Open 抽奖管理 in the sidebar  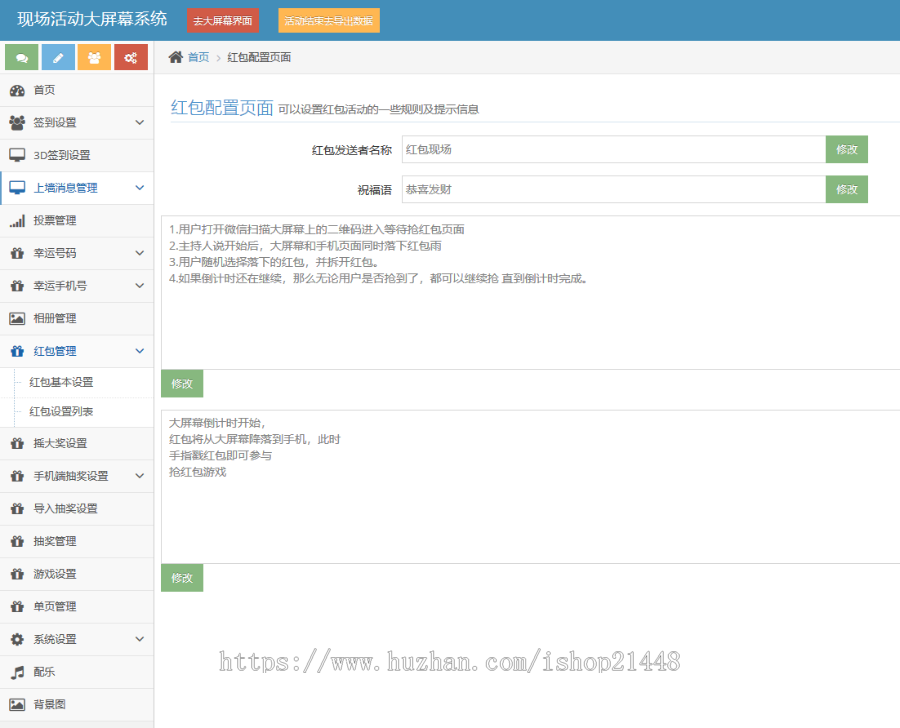pyautogui.click(x=77, y=541)
